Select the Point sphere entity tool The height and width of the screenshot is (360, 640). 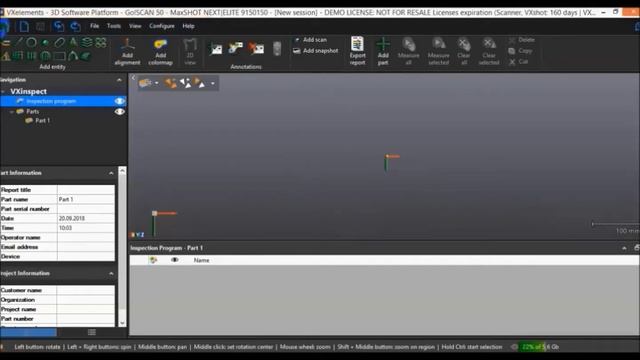pyautogui.click(x=45, y=42)
